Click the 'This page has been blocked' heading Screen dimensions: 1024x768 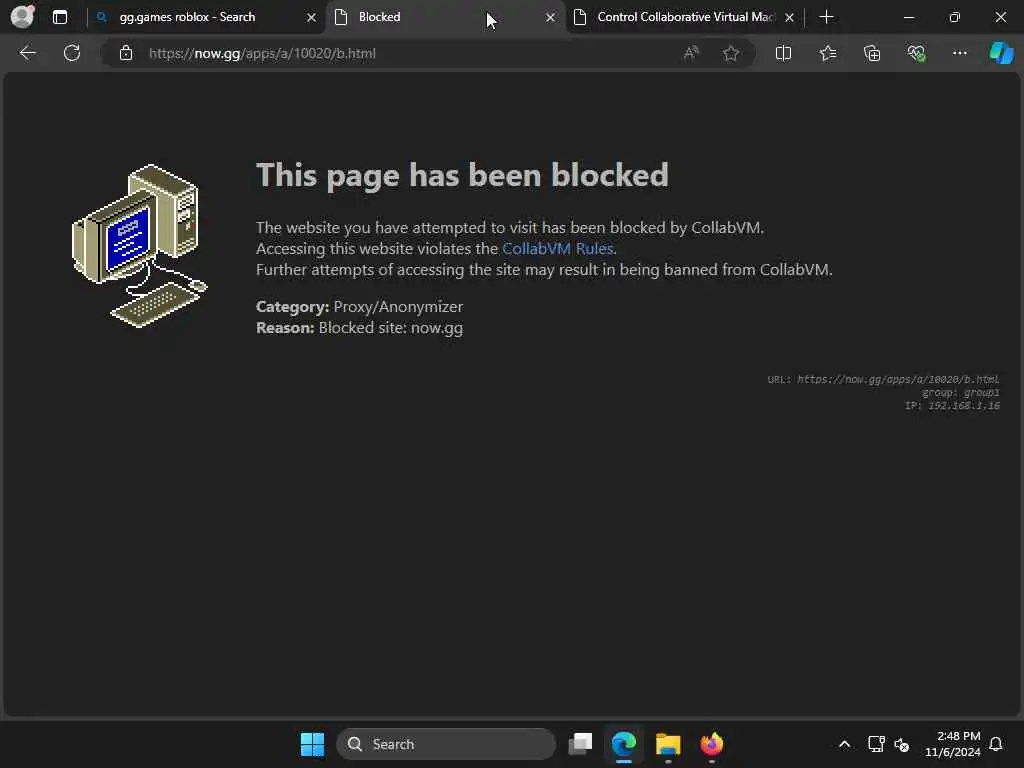[x=462, y=176]
